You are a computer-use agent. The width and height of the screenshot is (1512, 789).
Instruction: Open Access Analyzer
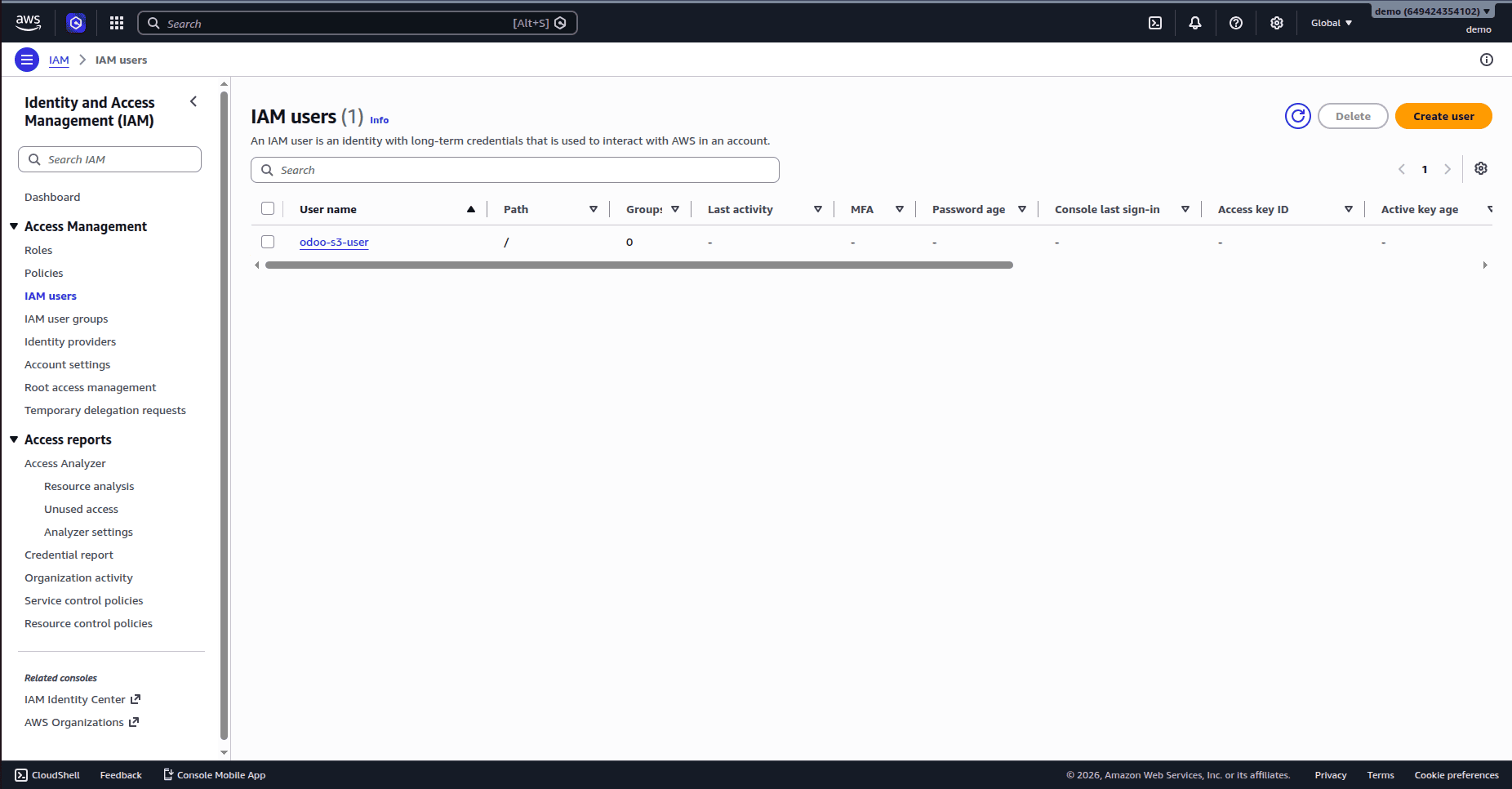pyautogui.click(x=65, y=463)
